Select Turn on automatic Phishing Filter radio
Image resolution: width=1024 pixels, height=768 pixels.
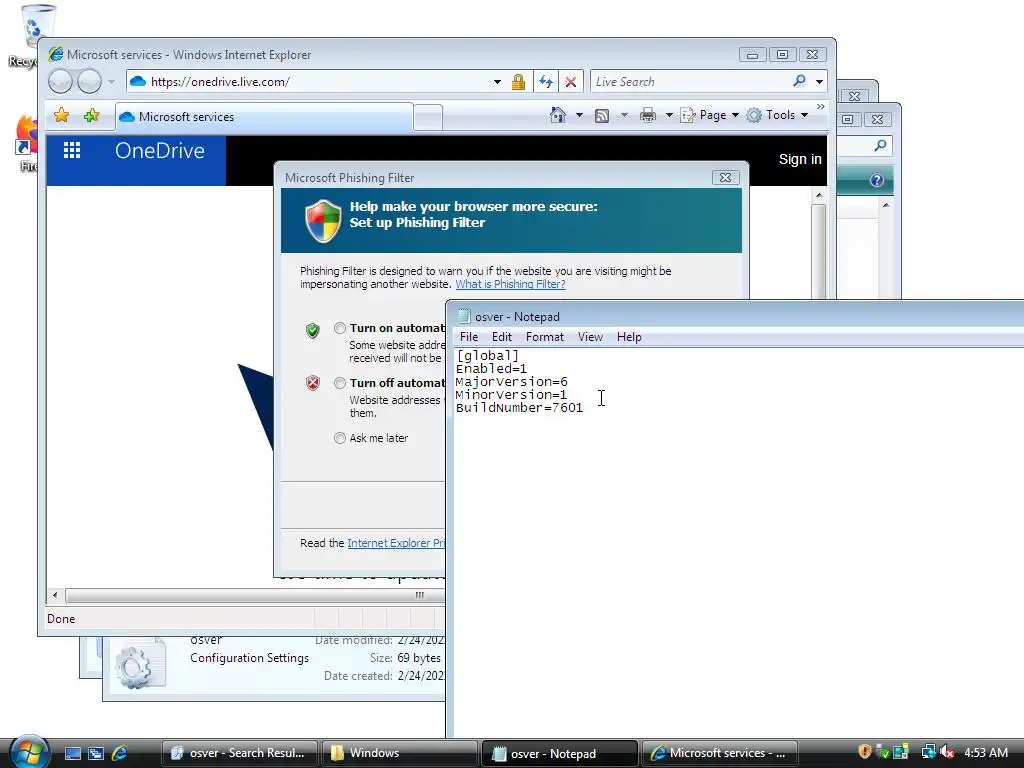tap(340, 328)
